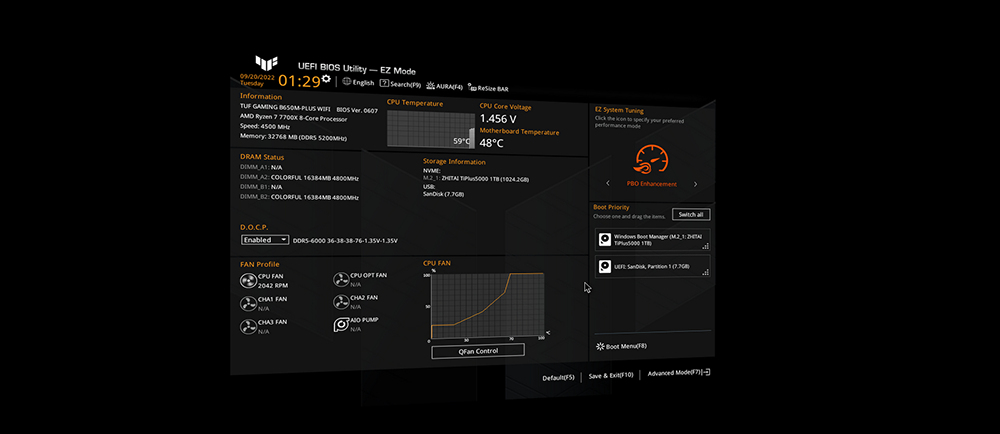Screen dimensions: 1000x434
Task: Click the Advanced Mode exit arrow icon
Action: tap(706, 372)
